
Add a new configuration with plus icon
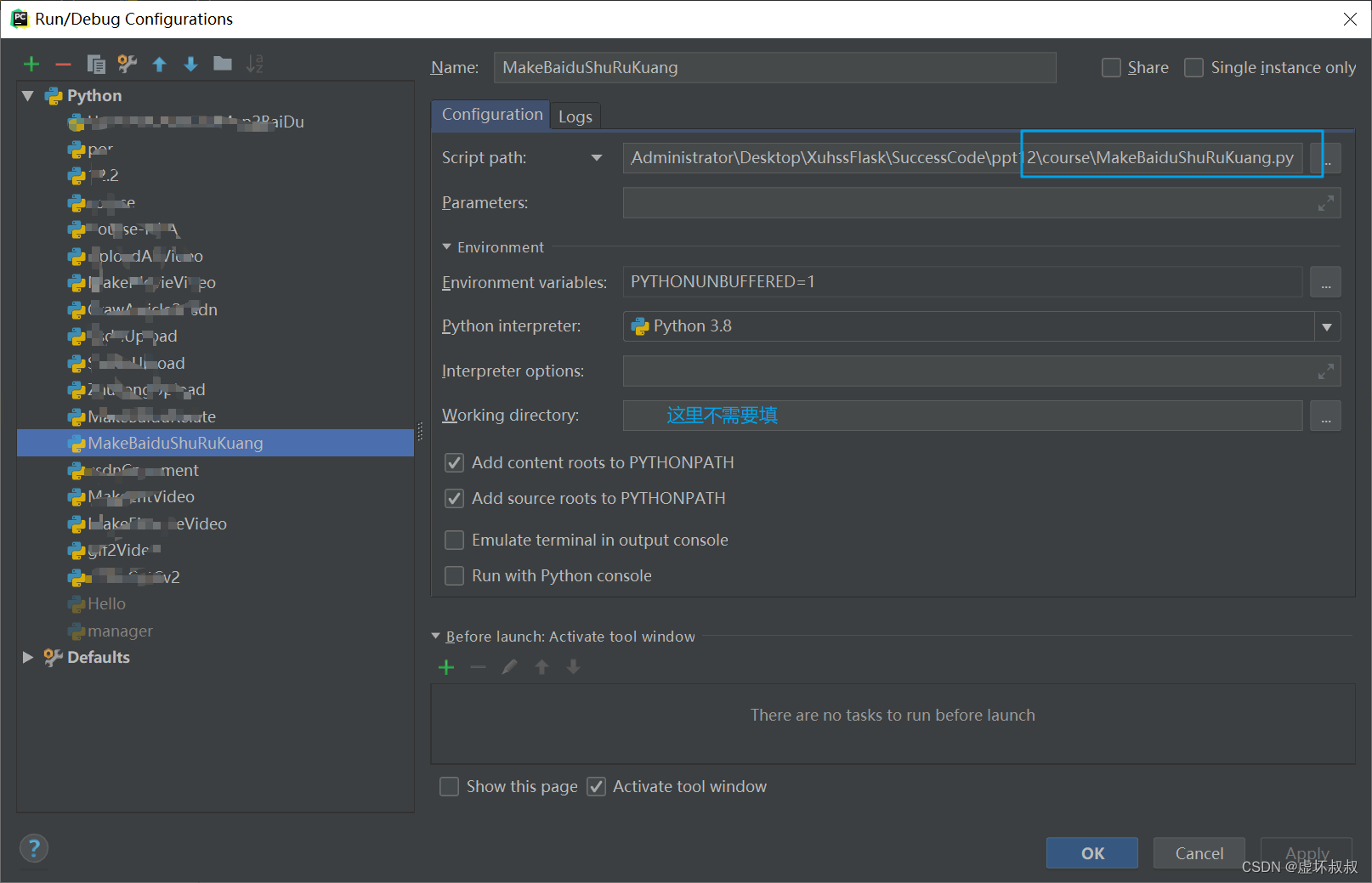point(31,64)
